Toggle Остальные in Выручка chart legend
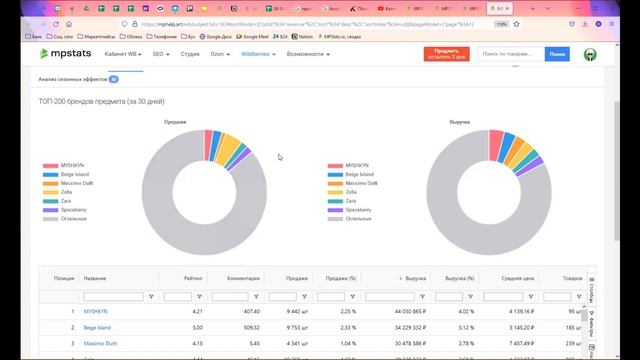Viewport: 640px width, 360px height. [350, 219]
